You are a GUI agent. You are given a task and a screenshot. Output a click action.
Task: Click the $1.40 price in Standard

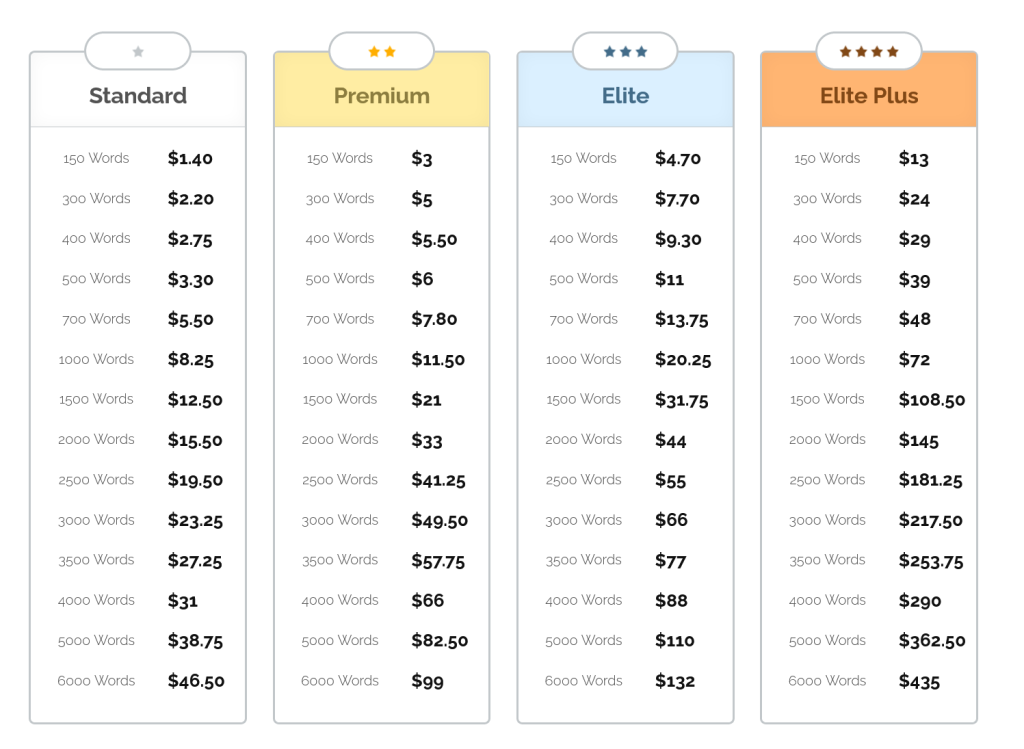(190, 158)
